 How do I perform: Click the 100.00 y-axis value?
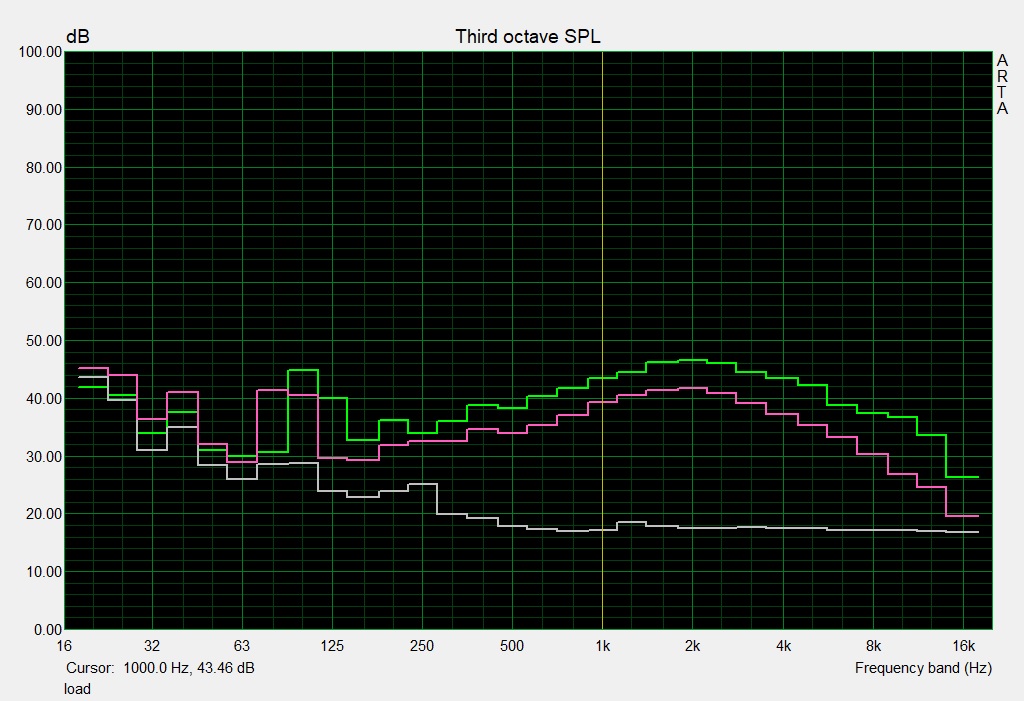point(40,52)
